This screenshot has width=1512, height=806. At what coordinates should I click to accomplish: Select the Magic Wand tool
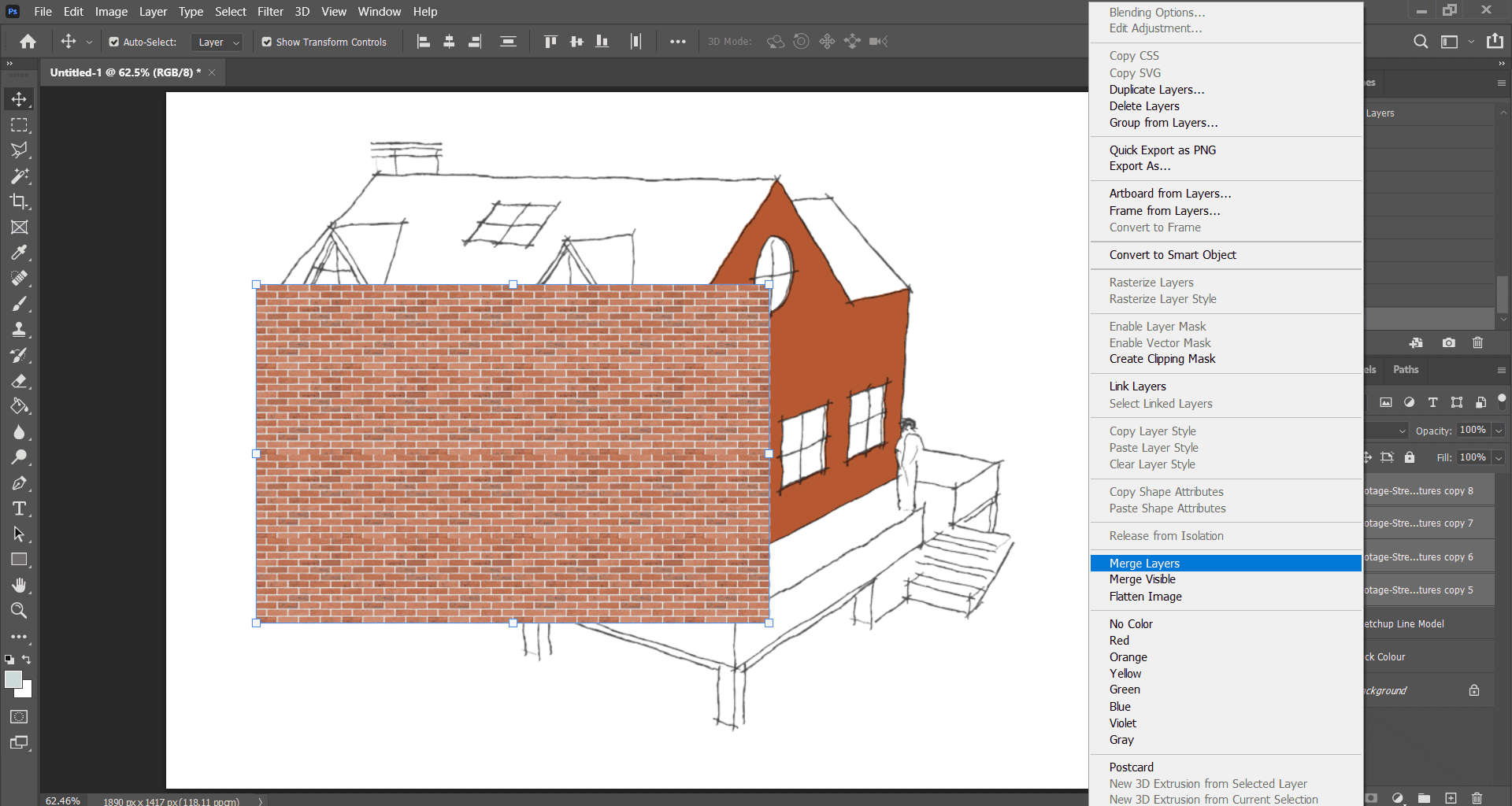pyautogui.click(x=19, y=176)
